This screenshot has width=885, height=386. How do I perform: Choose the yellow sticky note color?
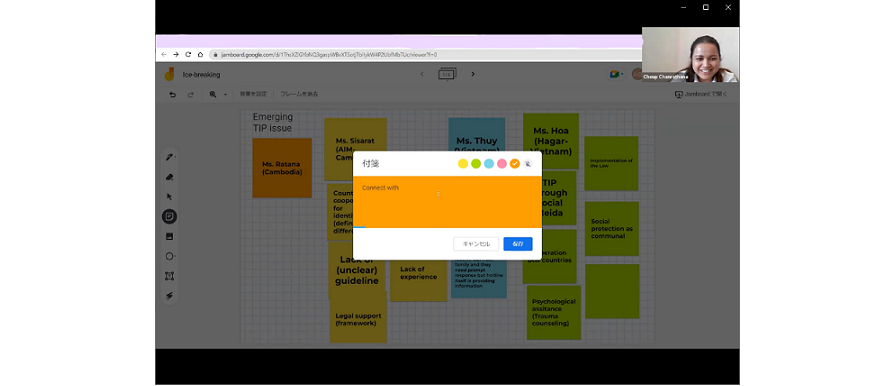463,164
